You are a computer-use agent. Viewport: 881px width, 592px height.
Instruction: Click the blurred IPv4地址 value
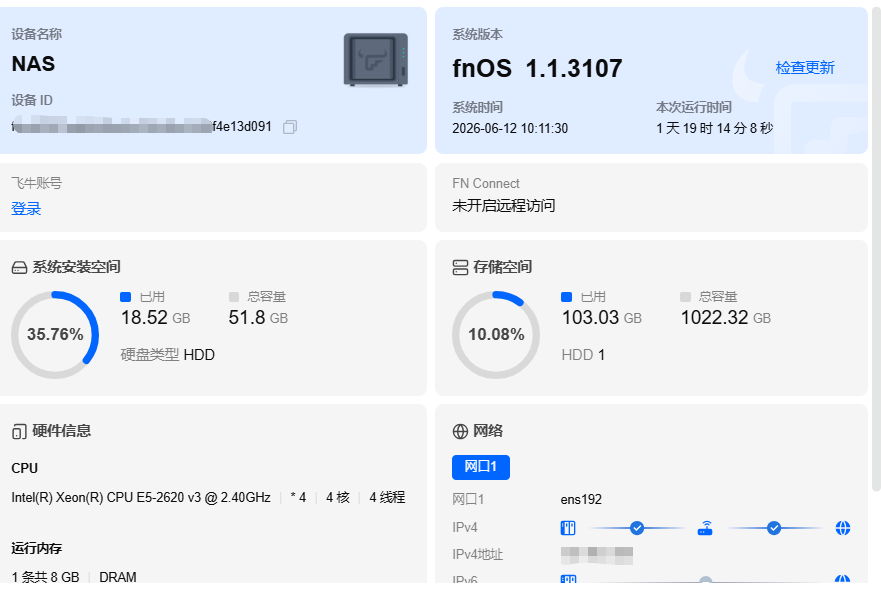click(597, 555)
